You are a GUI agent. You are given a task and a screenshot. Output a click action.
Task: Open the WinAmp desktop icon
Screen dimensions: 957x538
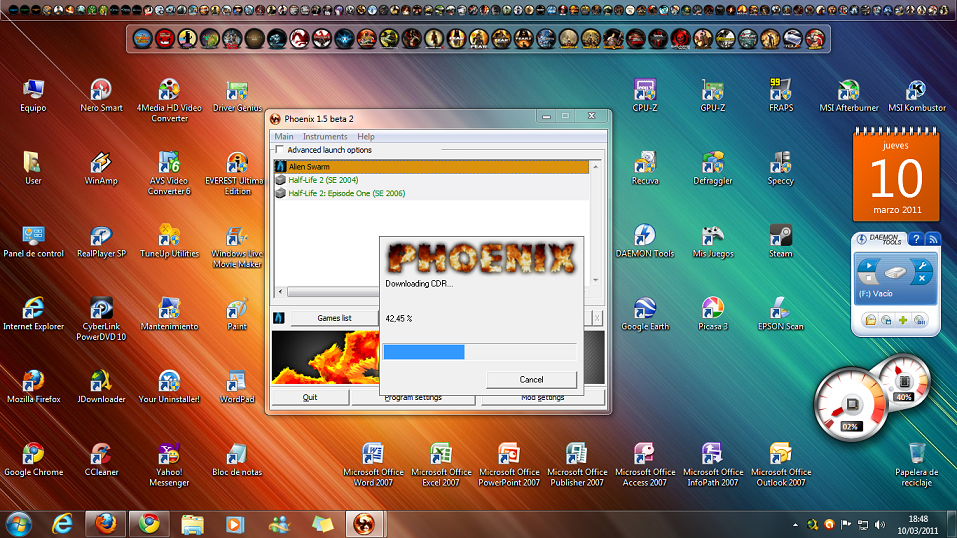(101, 168)
